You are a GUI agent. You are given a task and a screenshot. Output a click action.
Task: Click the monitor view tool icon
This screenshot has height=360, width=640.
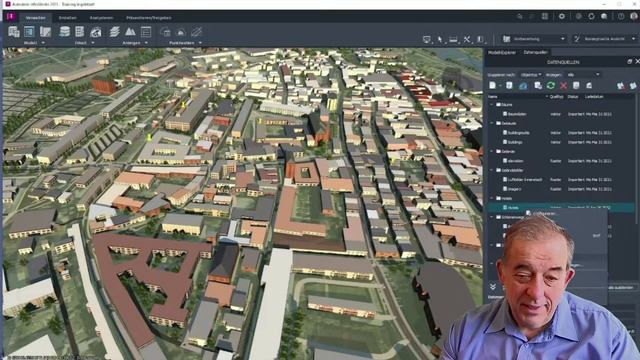427,39
